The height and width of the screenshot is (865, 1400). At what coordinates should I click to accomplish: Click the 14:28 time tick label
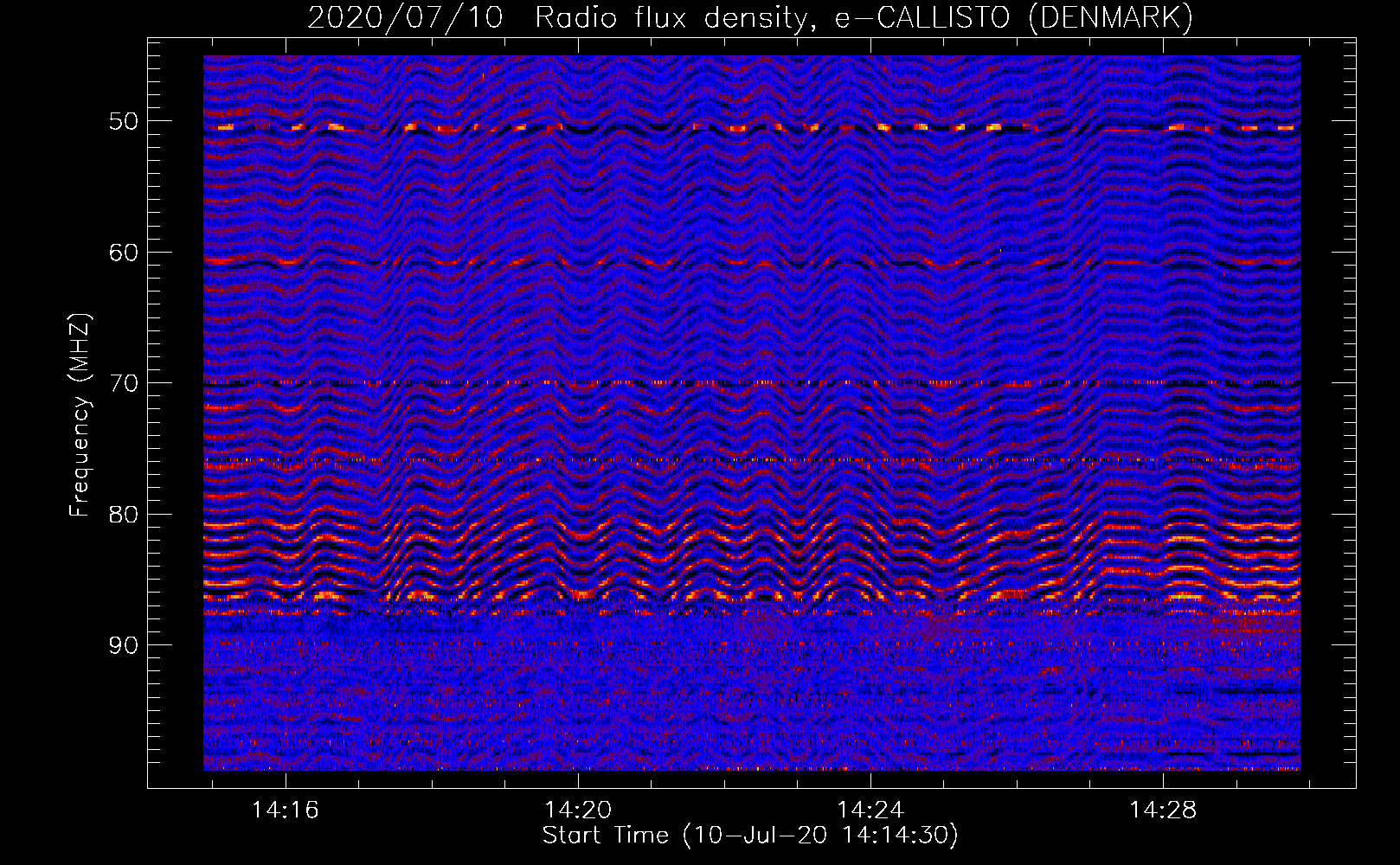1163,810
